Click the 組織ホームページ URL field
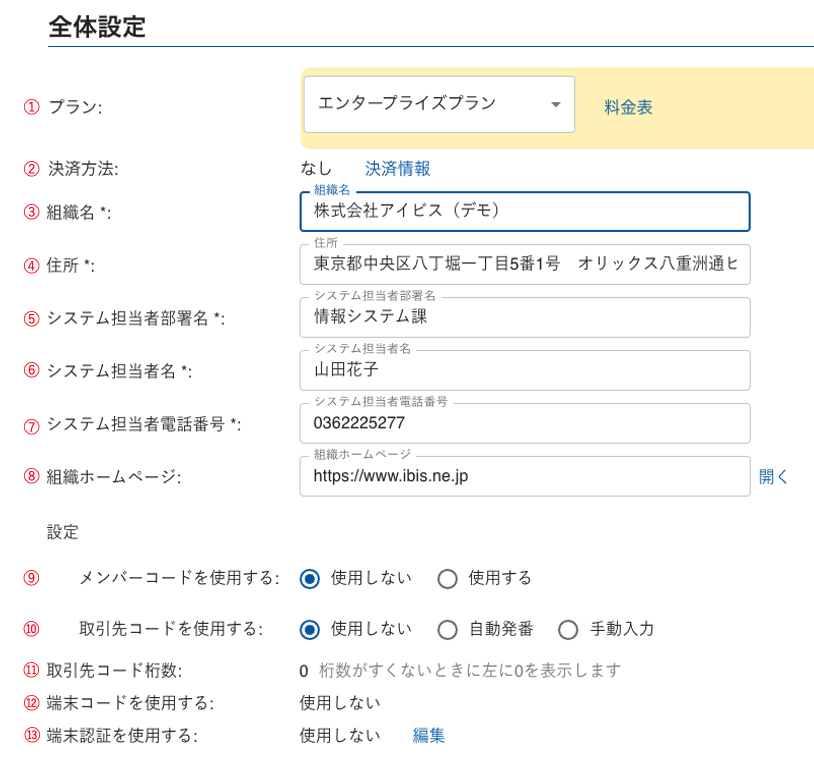 (524, 476)
